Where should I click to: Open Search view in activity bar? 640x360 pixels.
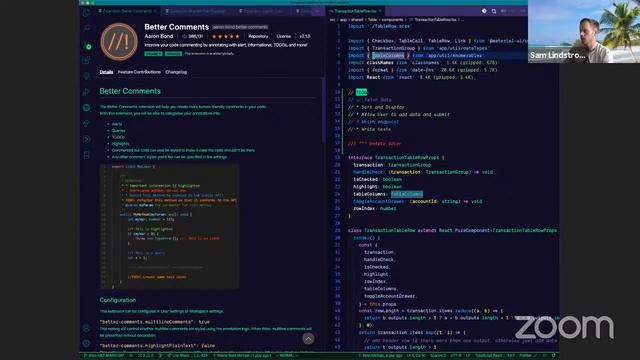click(86, 29)
